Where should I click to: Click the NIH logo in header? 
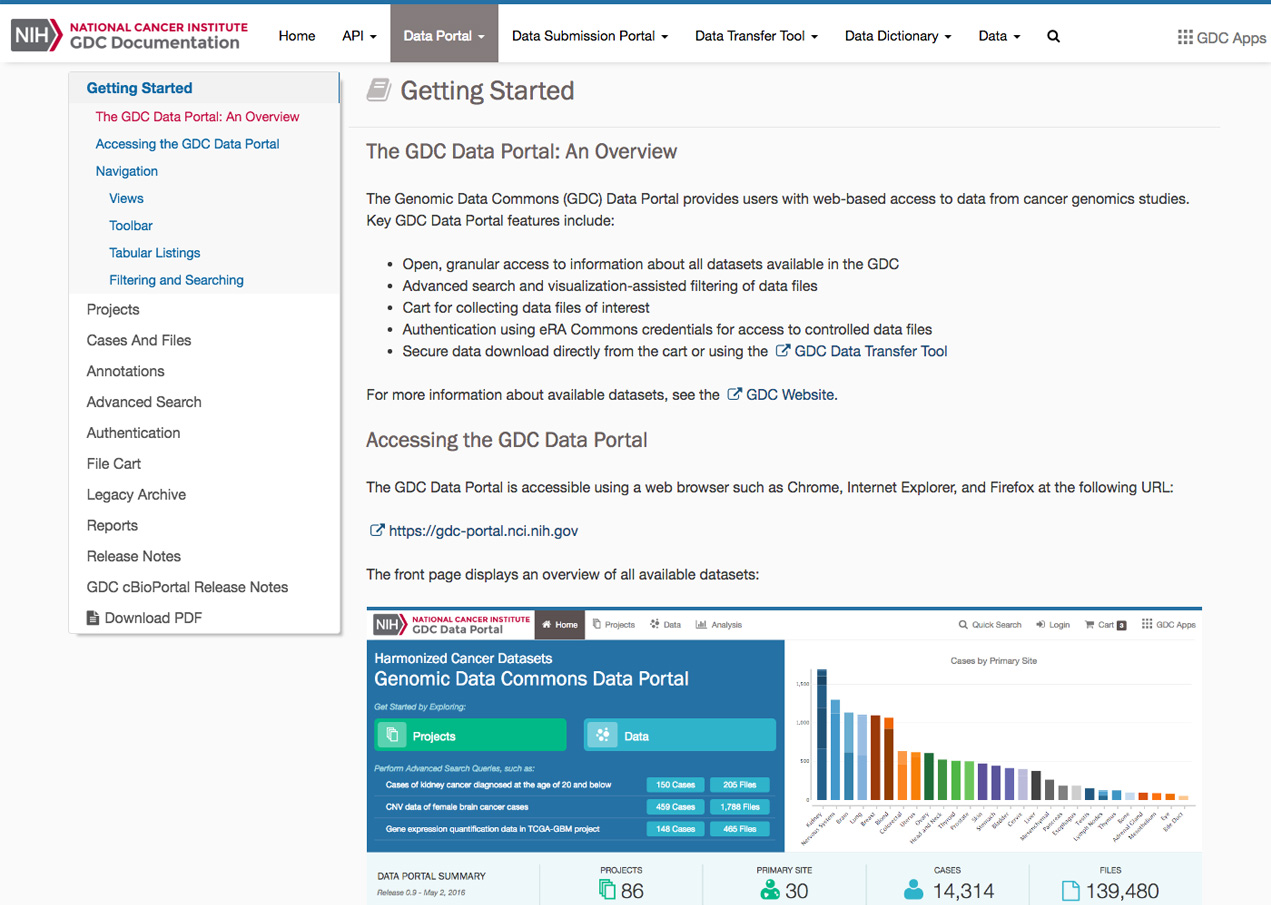(37, 35)
